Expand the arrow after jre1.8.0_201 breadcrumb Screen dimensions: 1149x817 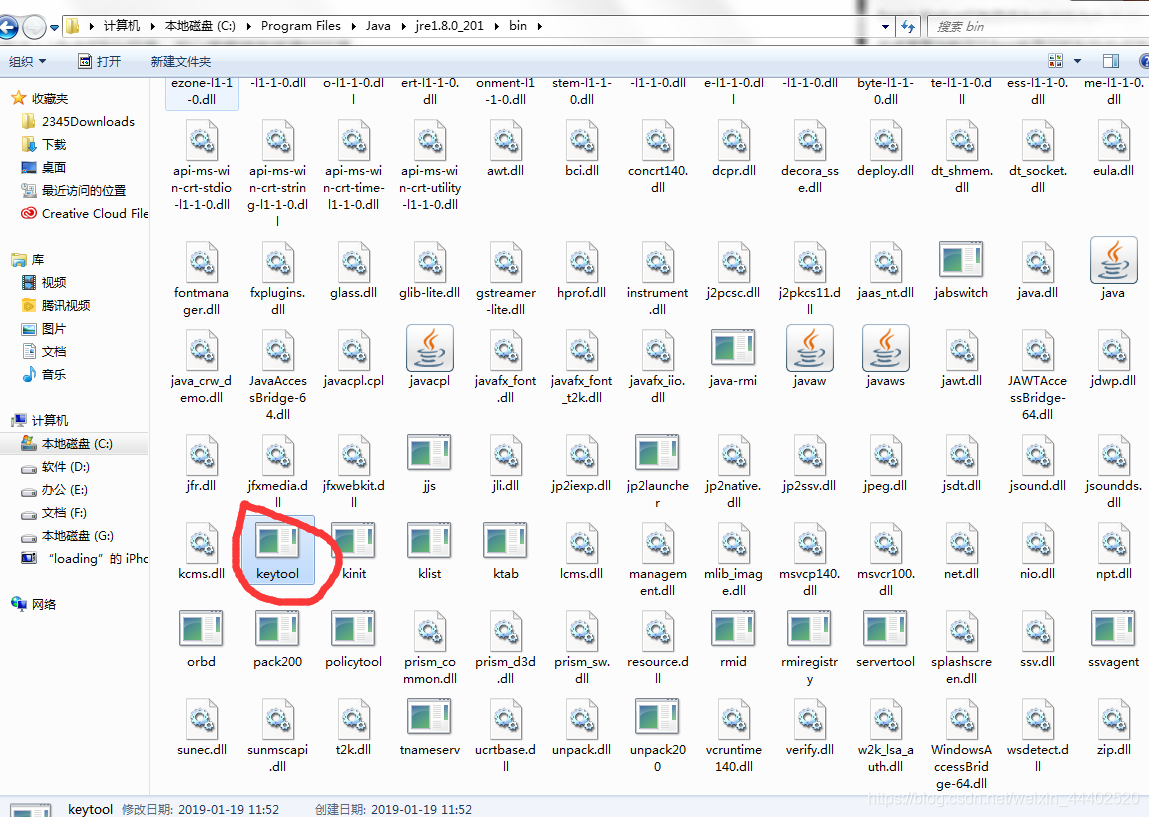pyautogui.click(x=496, y=26)
